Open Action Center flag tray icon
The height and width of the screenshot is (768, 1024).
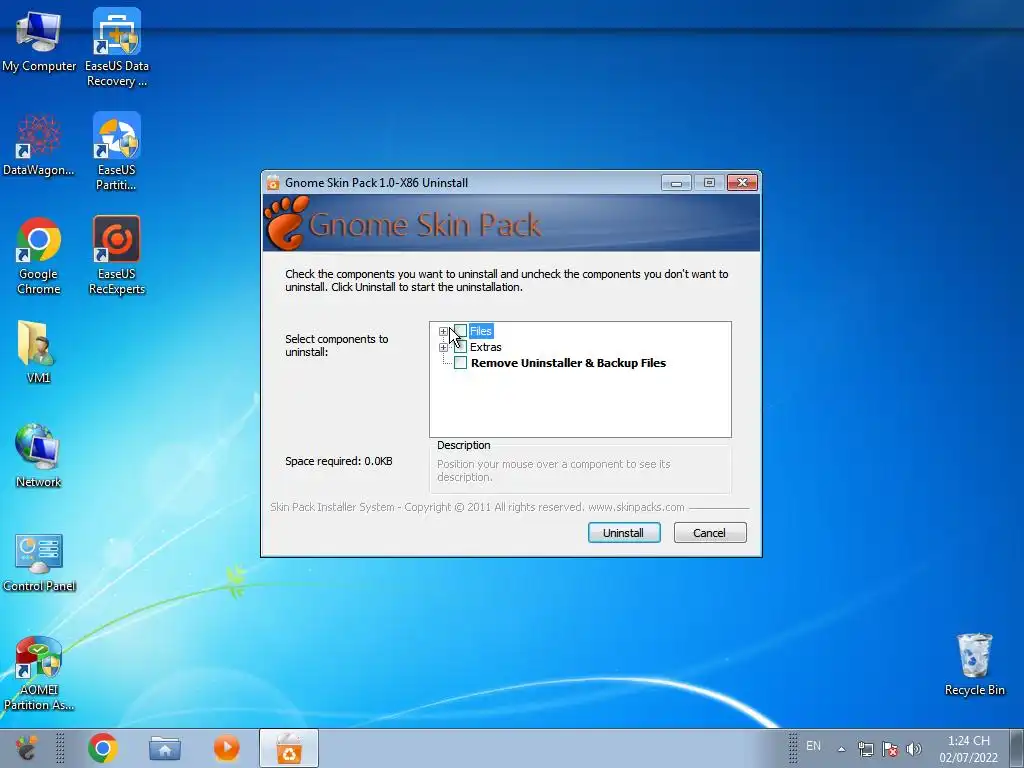(889, 749)
